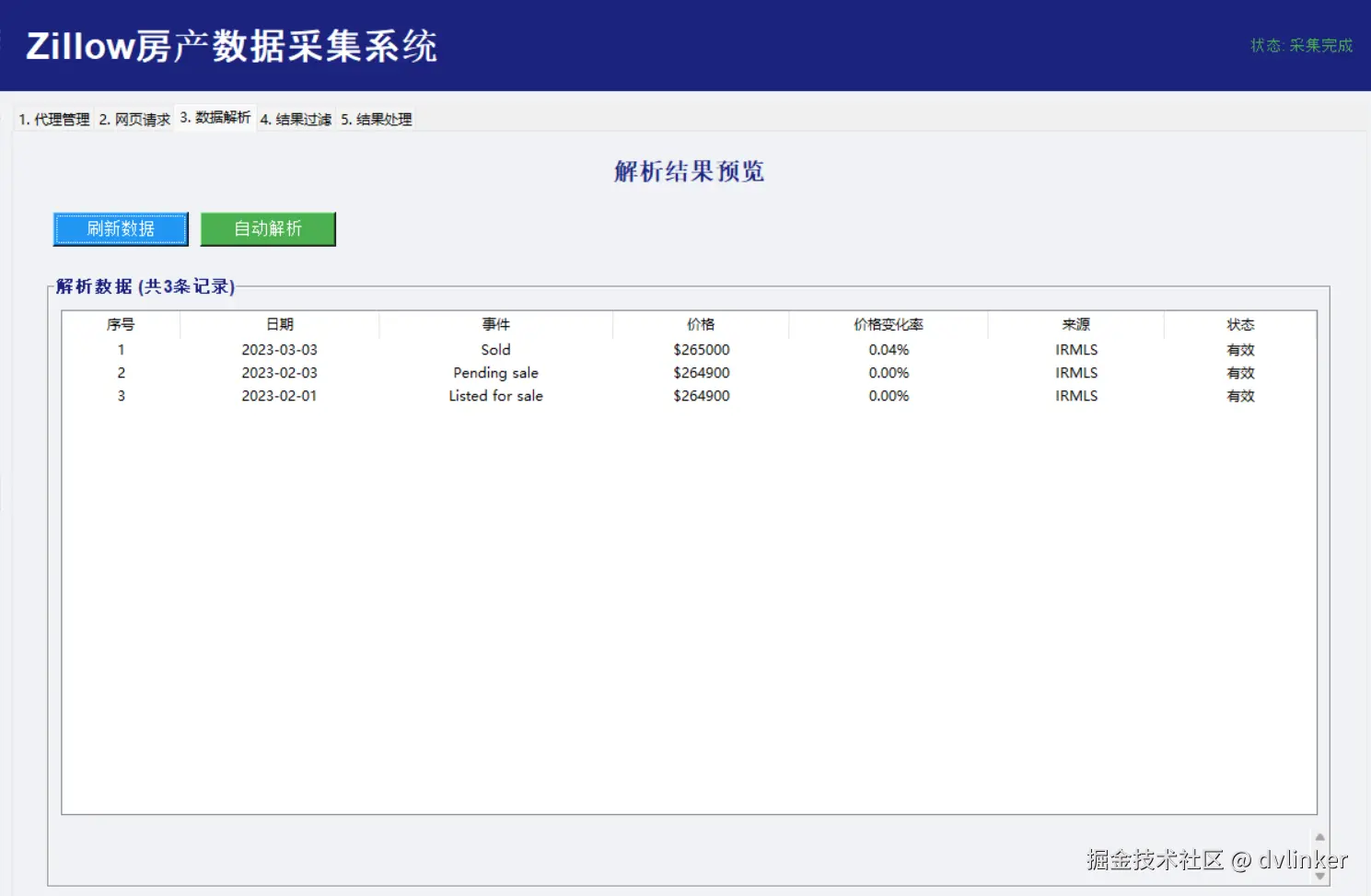Click the 事件 column header
The image size is (1371, 896).
coord(495,324)
